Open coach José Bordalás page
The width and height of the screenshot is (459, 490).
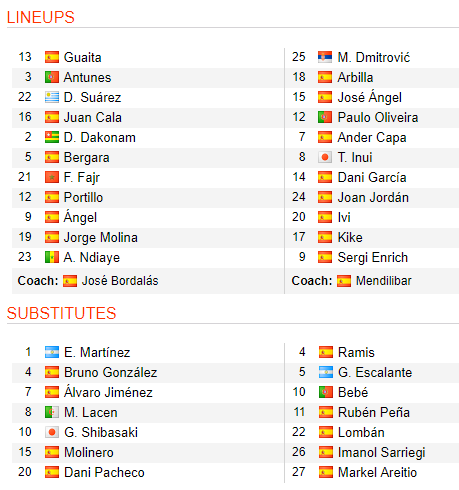point(120,281)
